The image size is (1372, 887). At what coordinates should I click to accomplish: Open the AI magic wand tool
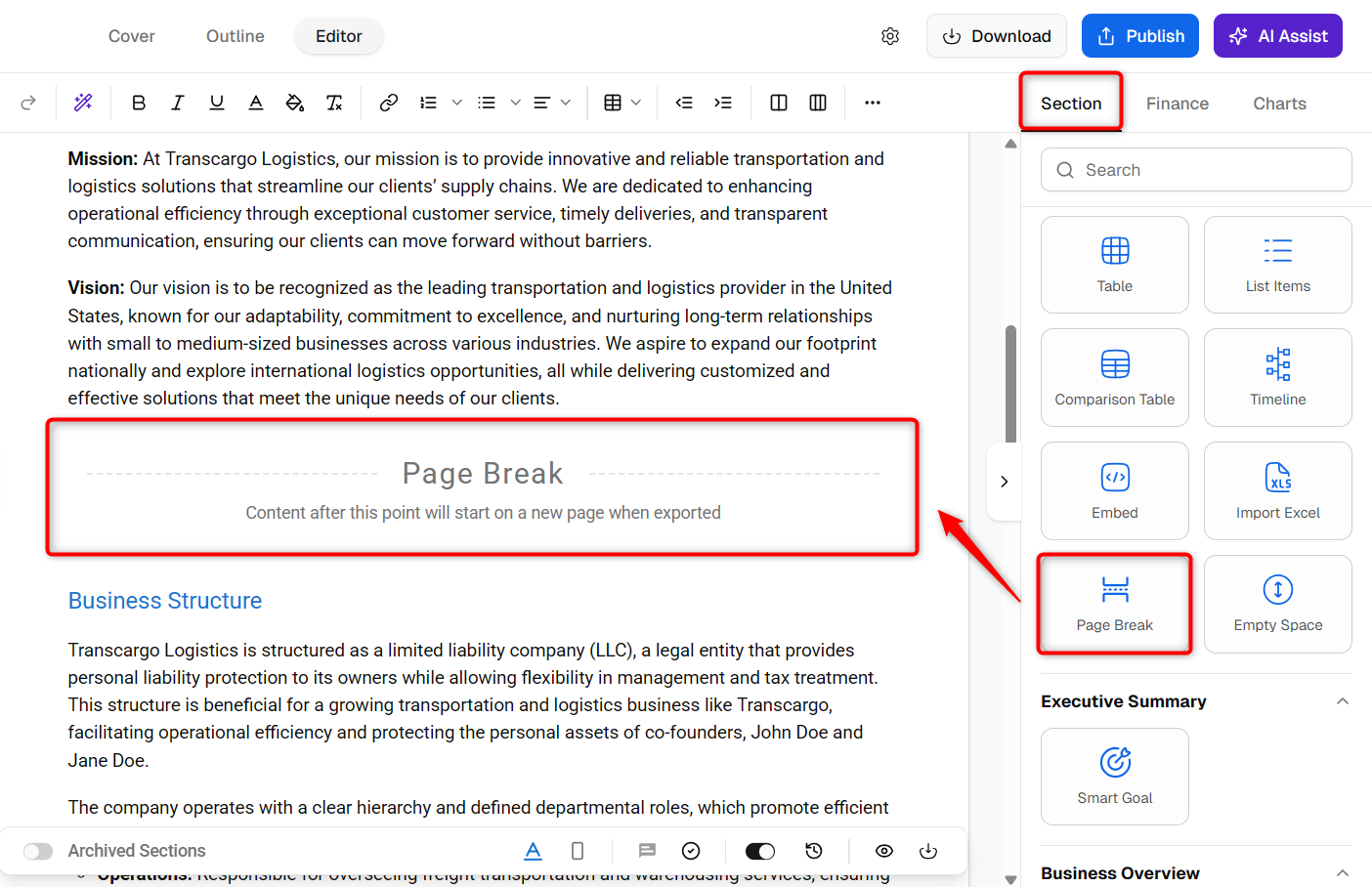(83, 103)
